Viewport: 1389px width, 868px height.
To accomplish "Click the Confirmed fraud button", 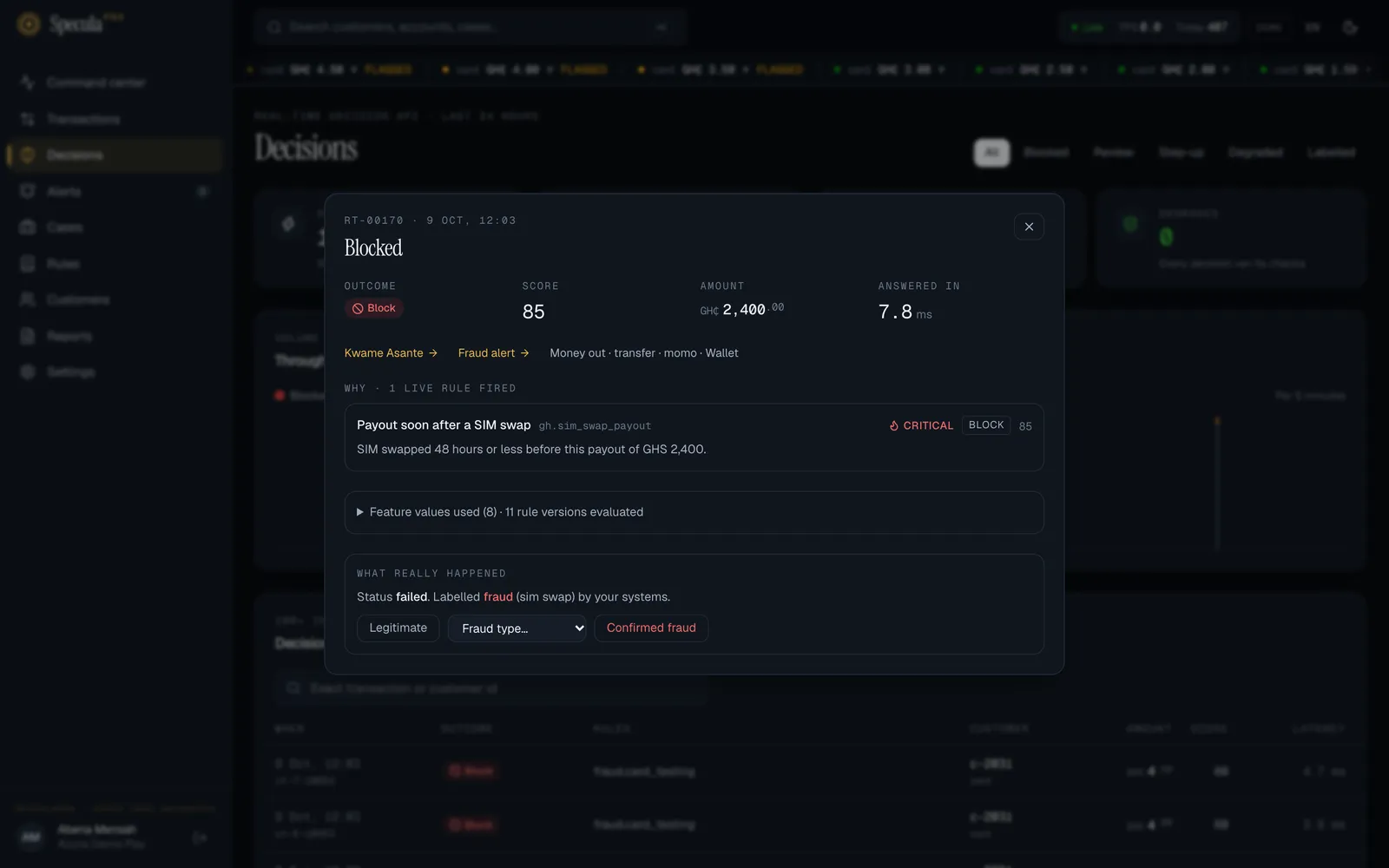I will click(x=651, y=628).
